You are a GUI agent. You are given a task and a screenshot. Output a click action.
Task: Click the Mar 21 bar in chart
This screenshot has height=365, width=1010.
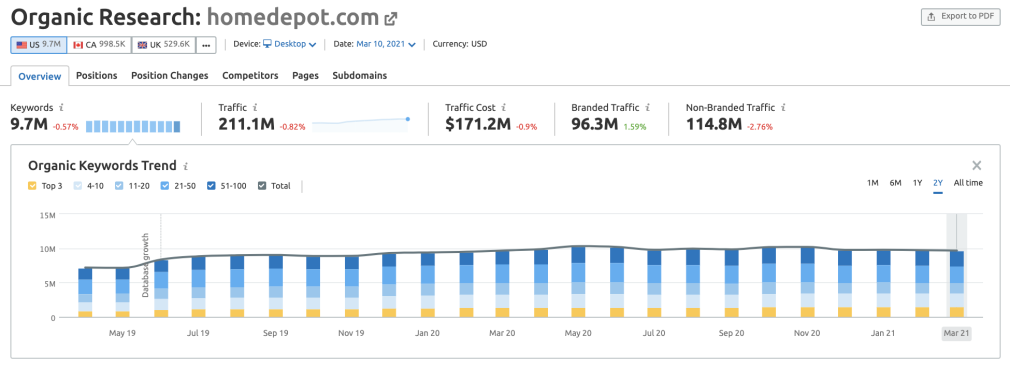click(x=957, y=284)
